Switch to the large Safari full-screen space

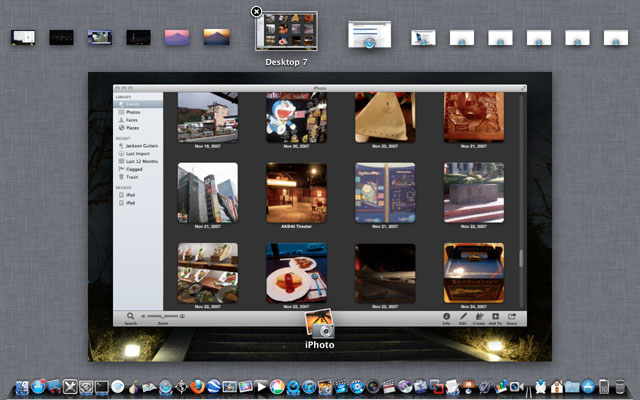click(369, 35)
